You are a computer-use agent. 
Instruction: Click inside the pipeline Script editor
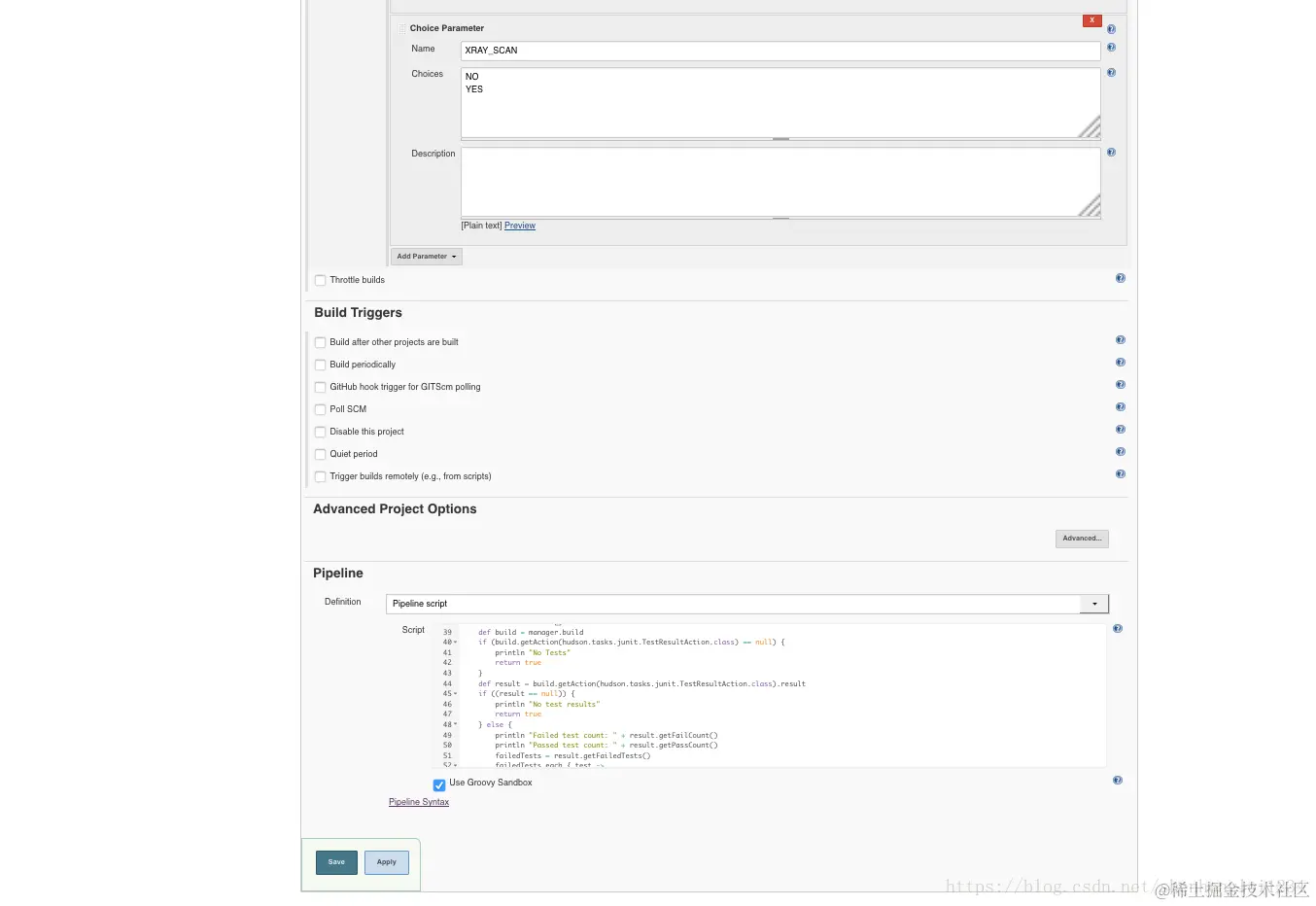[x=770, y=696]
